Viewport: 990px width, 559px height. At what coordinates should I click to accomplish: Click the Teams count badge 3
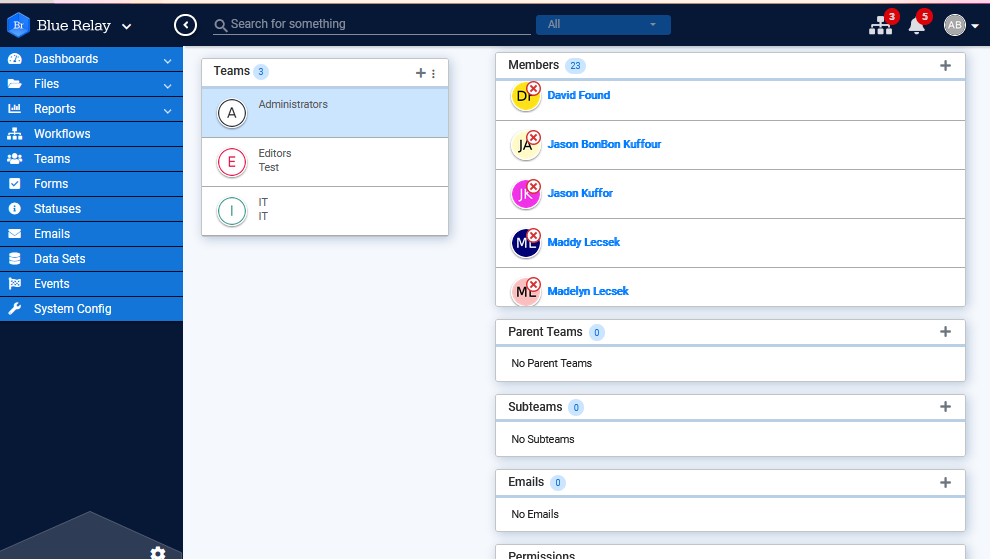tap(261, 72)
